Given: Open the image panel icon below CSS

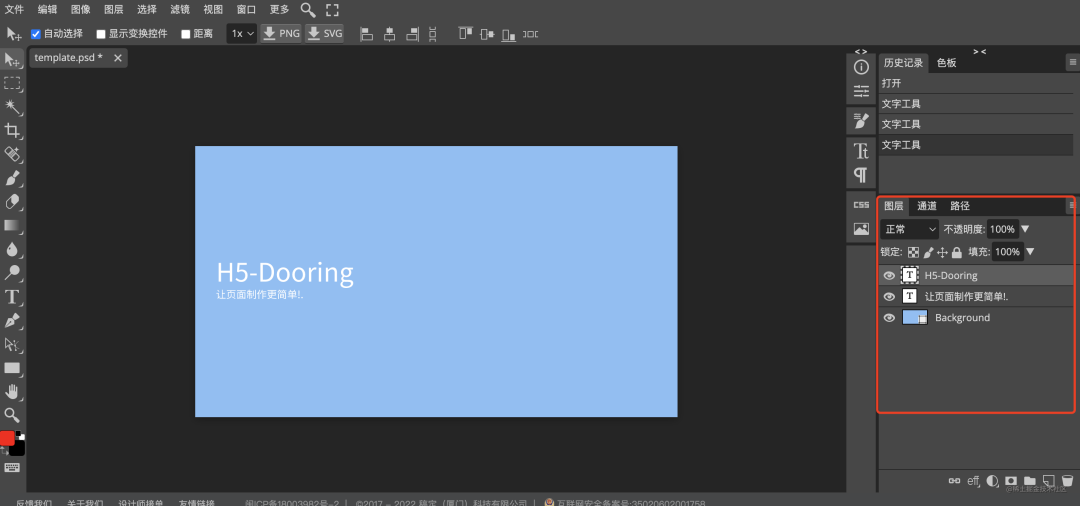Looking at the screenshot, I should point(861,229).
